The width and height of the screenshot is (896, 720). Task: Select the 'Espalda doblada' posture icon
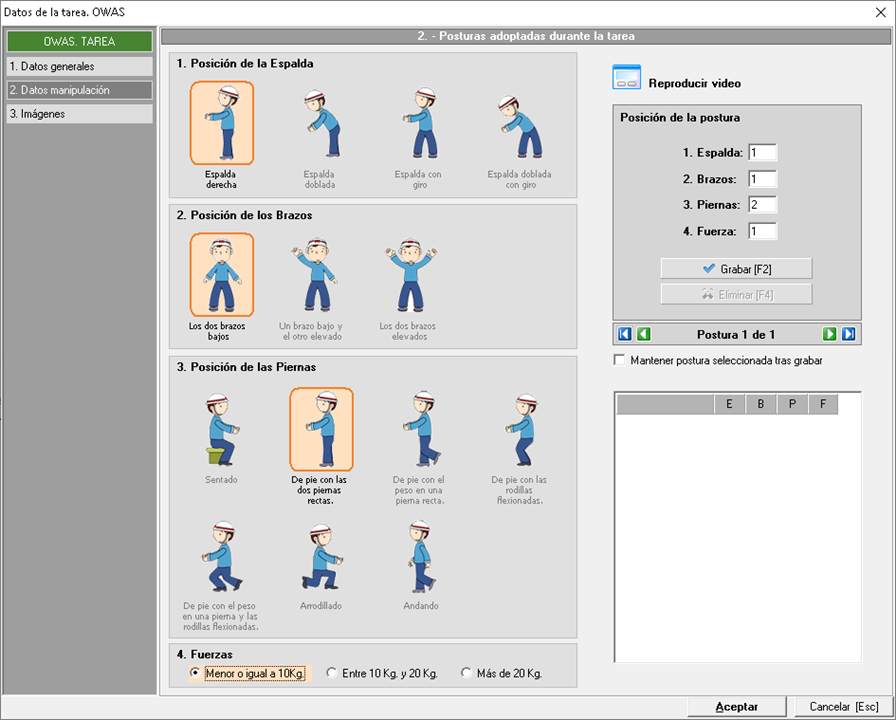[x=320, y=124]
